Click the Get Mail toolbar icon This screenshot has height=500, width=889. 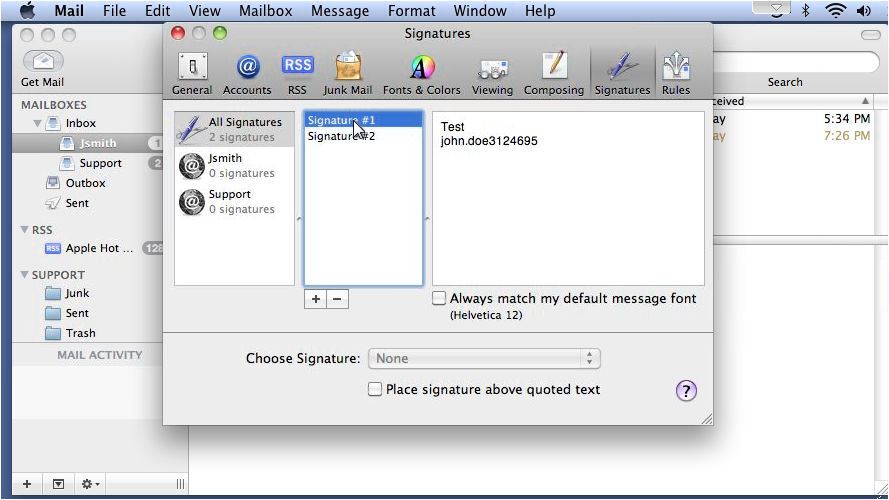coord(43,69)
